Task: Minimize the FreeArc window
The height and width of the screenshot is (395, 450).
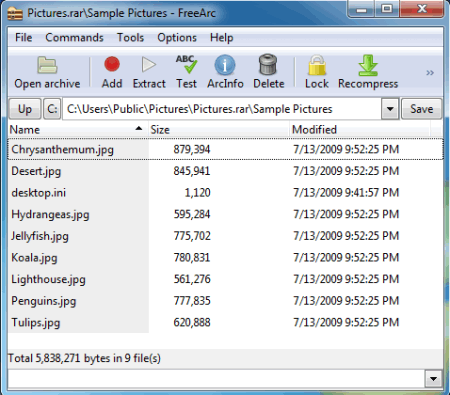Action: (361, 9)
